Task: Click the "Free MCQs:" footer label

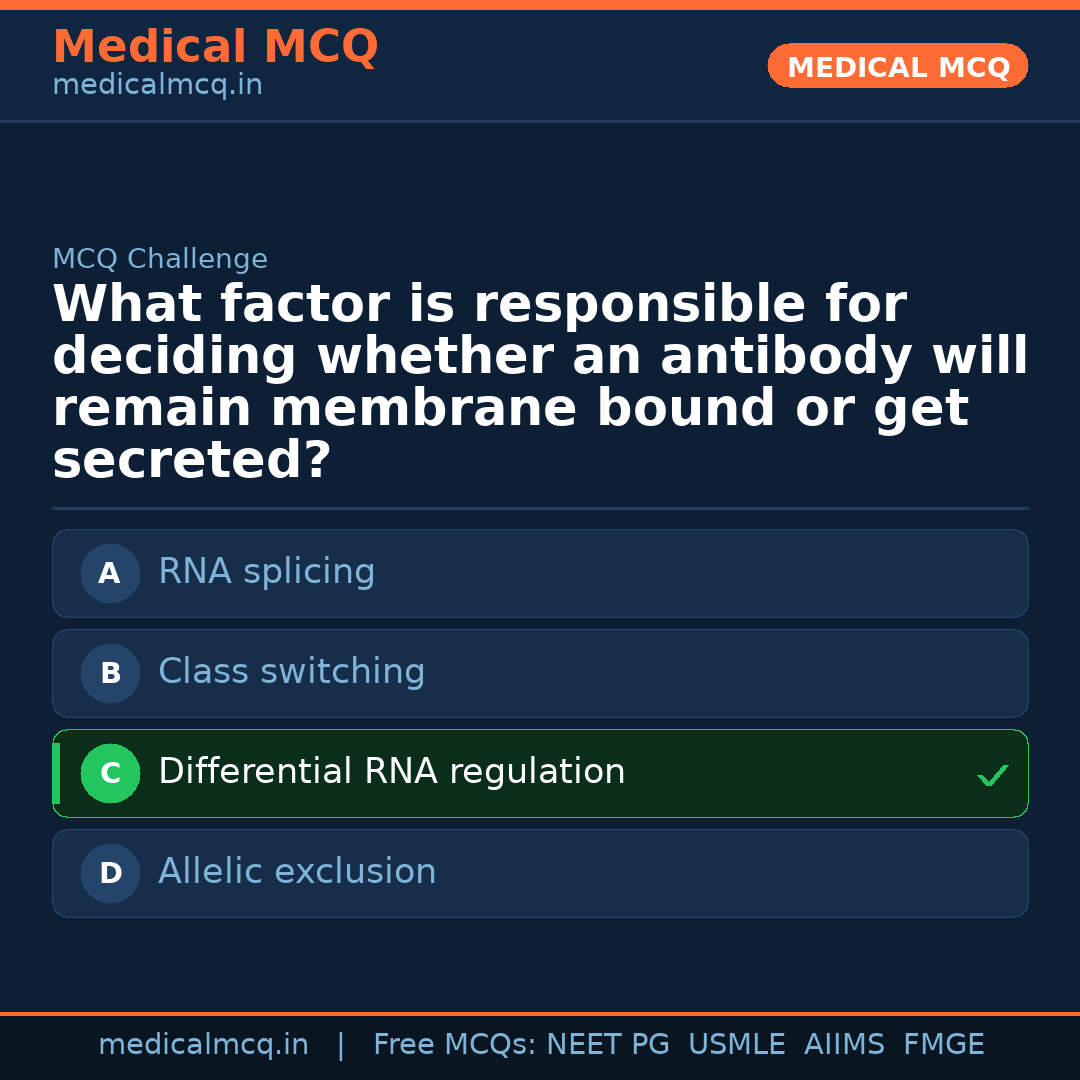Action: (x=455, y=1045)
